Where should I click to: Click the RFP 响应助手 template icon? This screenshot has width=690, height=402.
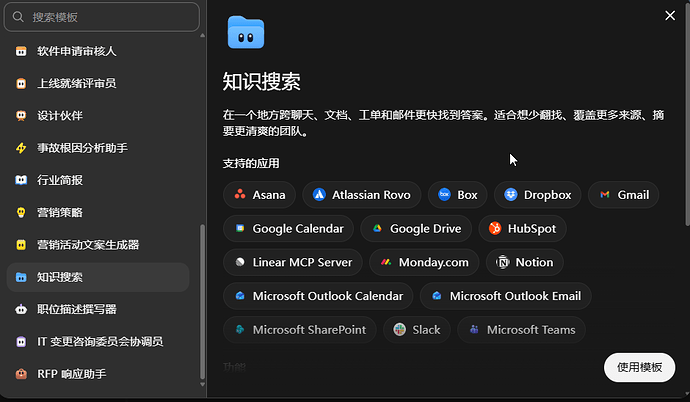point(21,374)
